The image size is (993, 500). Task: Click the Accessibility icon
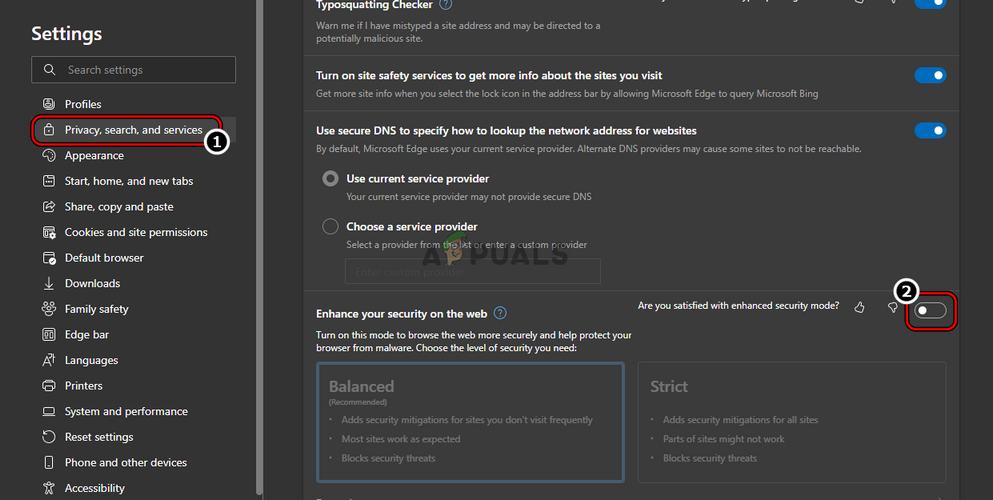coord(49,488)
